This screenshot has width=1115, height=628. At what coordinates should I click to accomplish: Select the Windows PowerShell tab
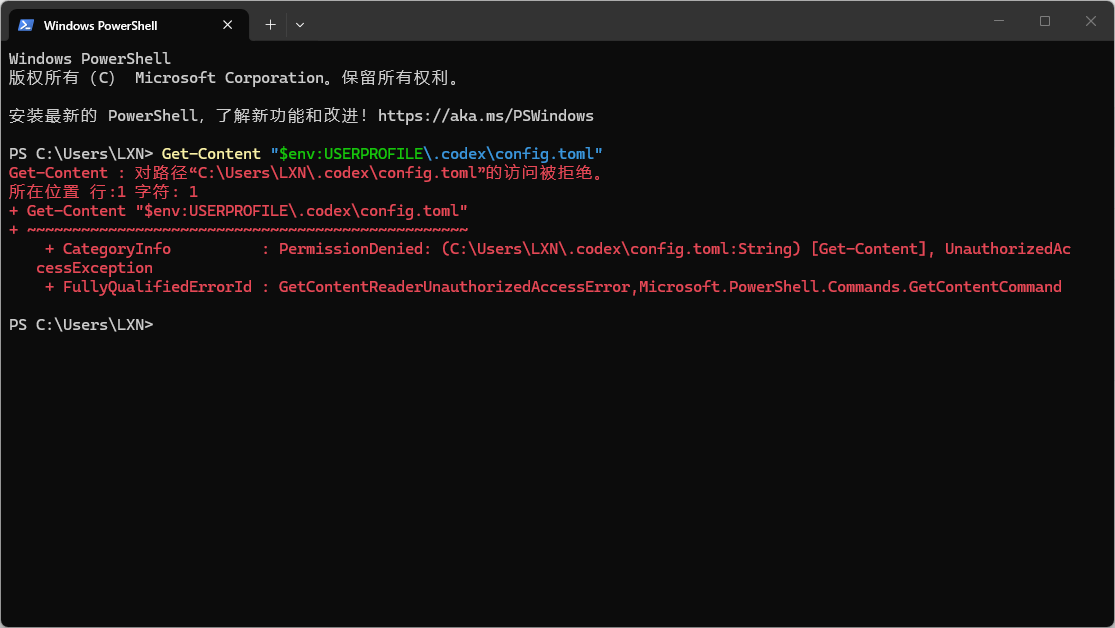[129, 25]
